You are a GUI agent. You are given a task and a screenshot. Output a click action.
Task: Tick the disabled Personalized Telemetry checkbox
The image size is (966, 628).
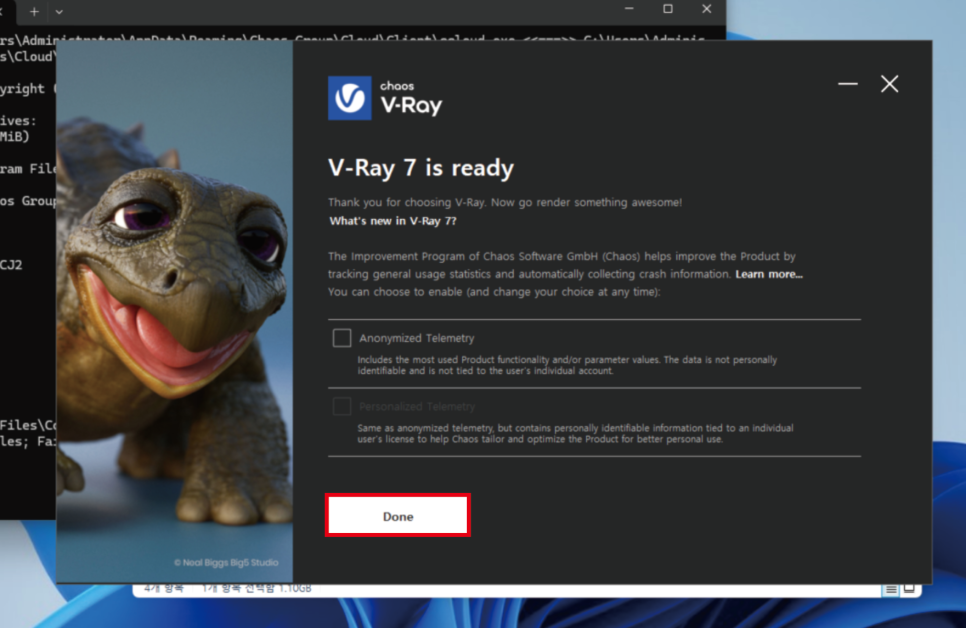point(342,406)
